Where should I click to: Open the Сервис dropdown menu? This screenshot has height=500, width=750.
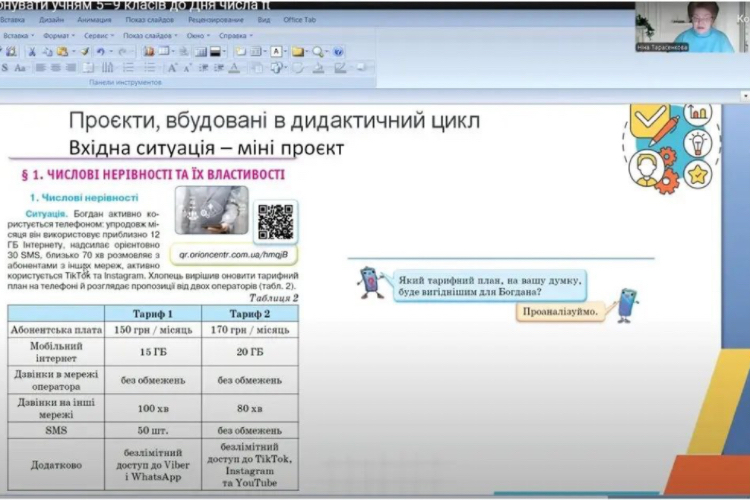coord(94,35)
